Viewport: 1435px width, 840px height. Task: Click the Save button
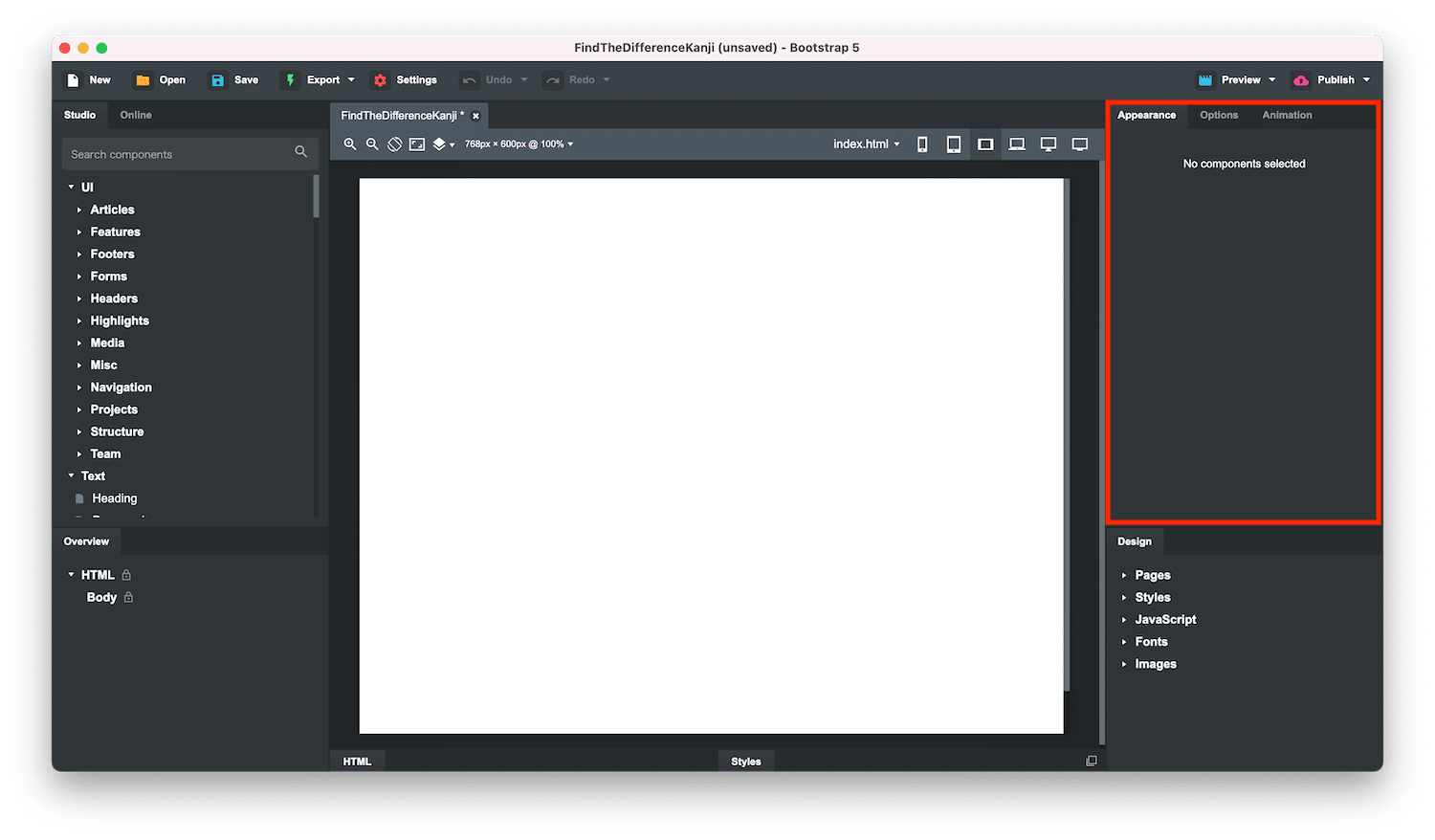(234, 80)
